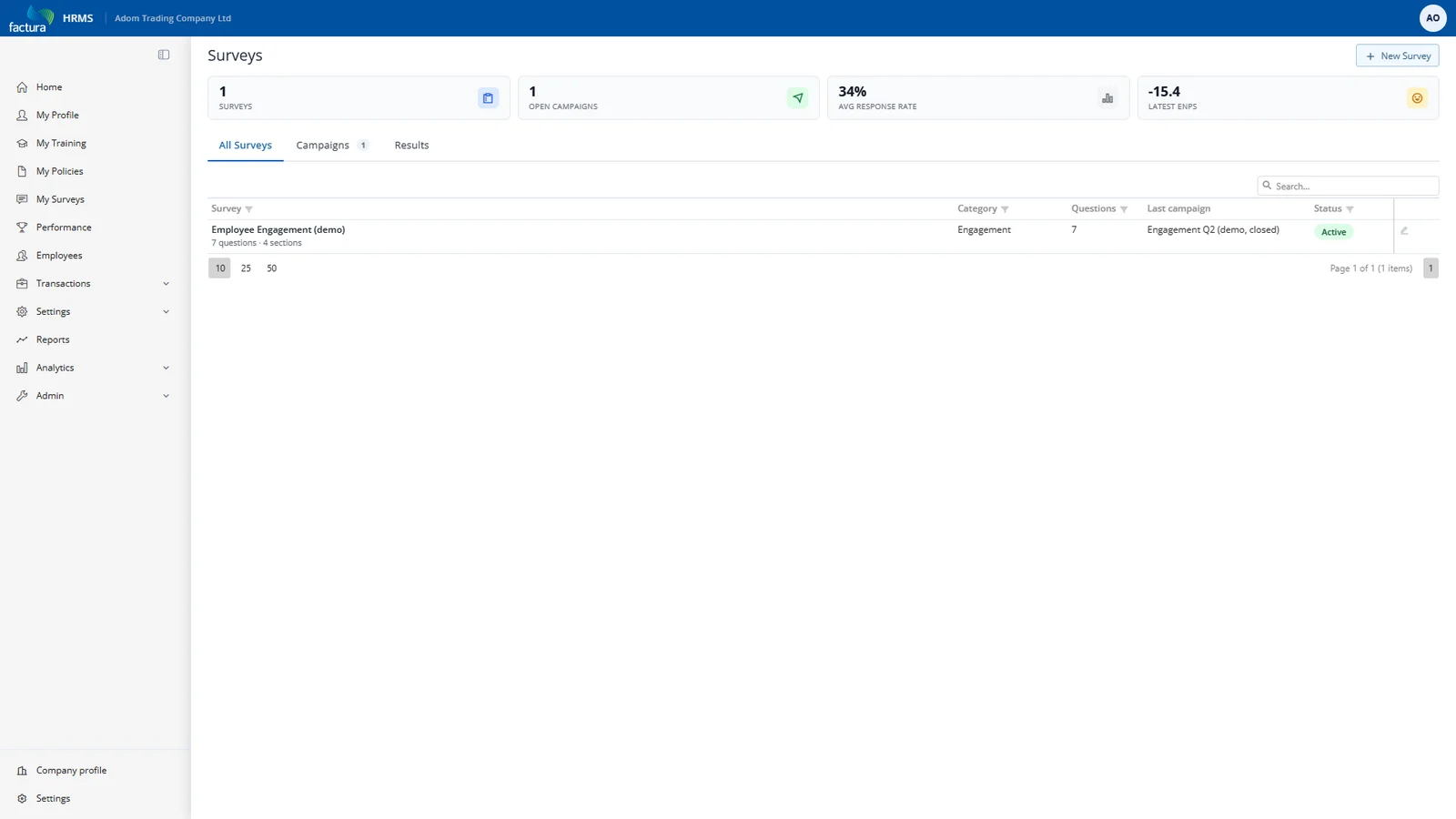Set page size to 10 items
This screenshot has height=819, width=1456.
pyautogui.click(x=220, y=268)
